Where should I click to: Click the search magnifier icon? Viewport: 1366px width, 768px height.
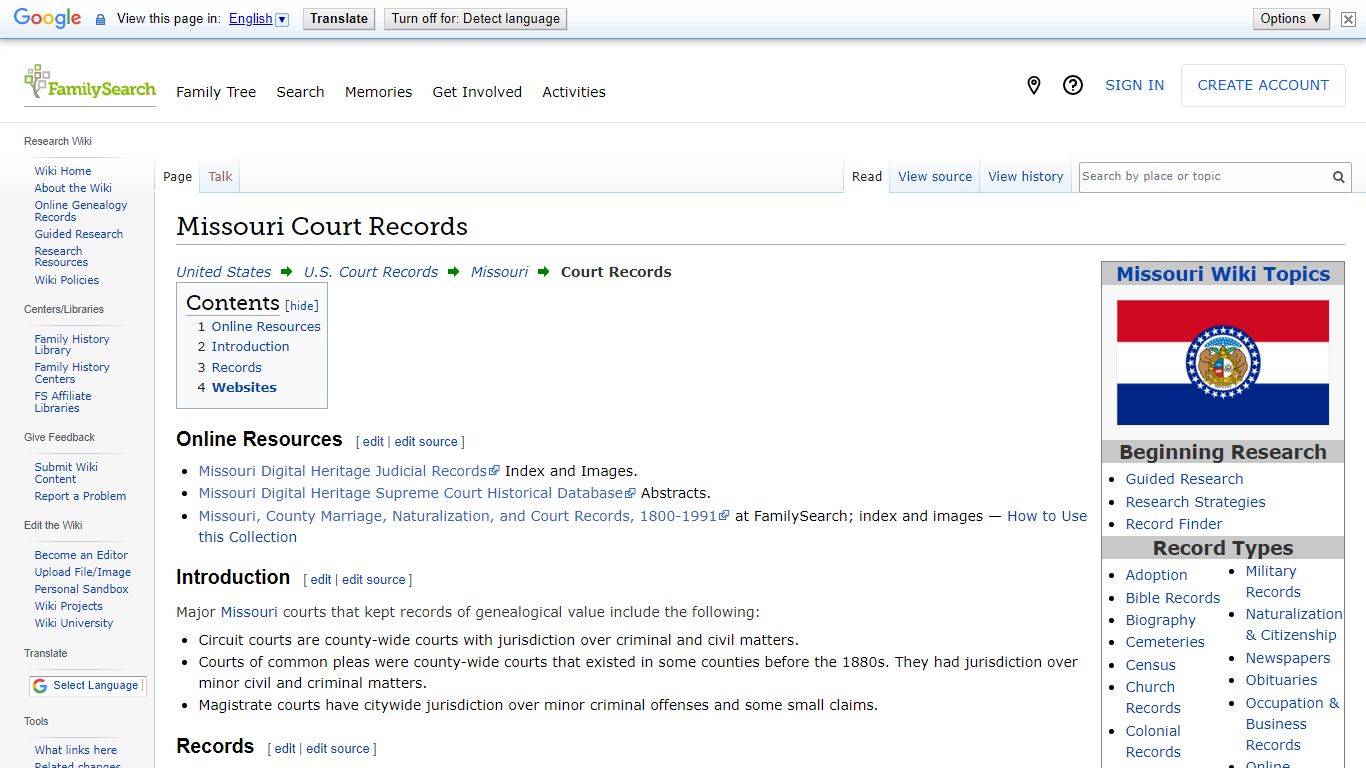pos(1338,177)
